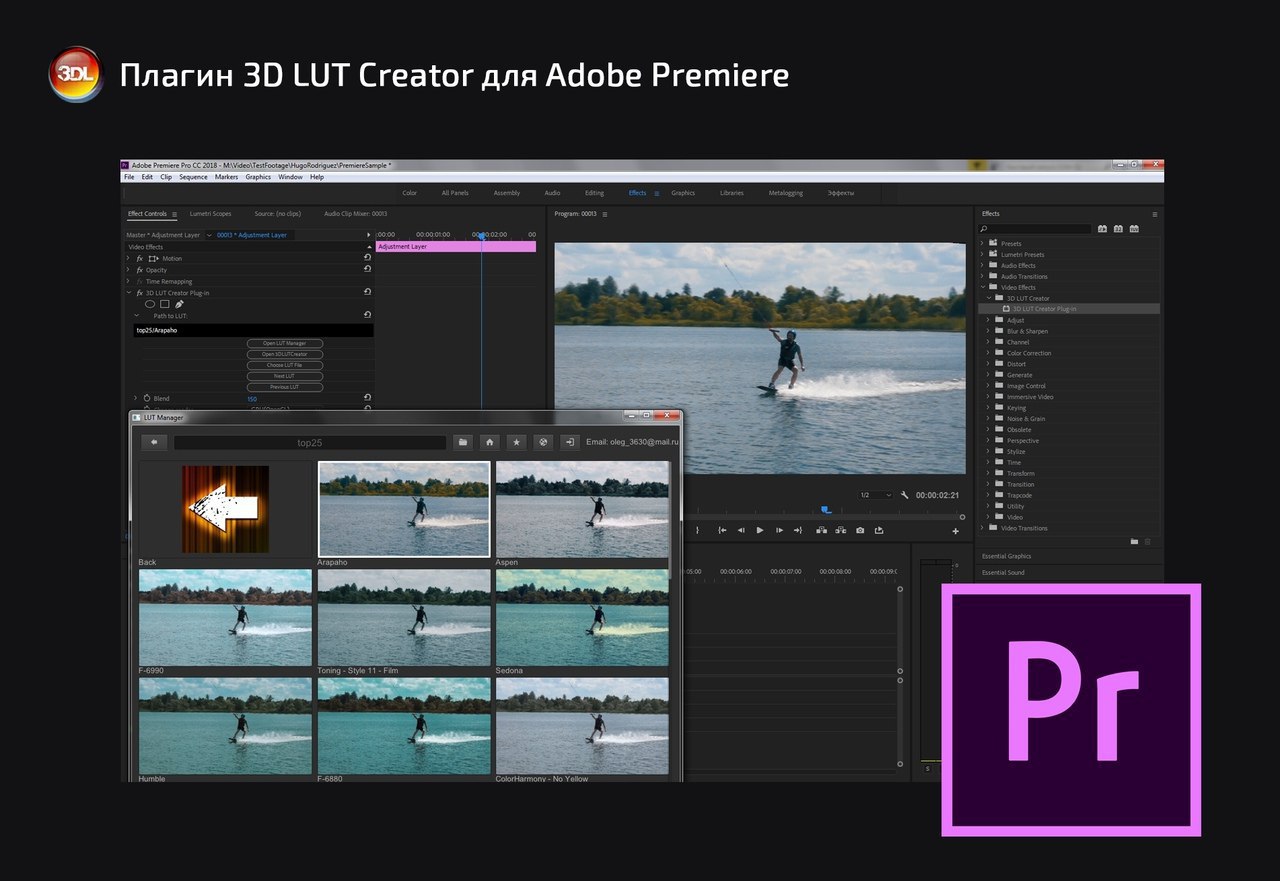
Task: Click the Blend value 150
Action: coord(252,399)
